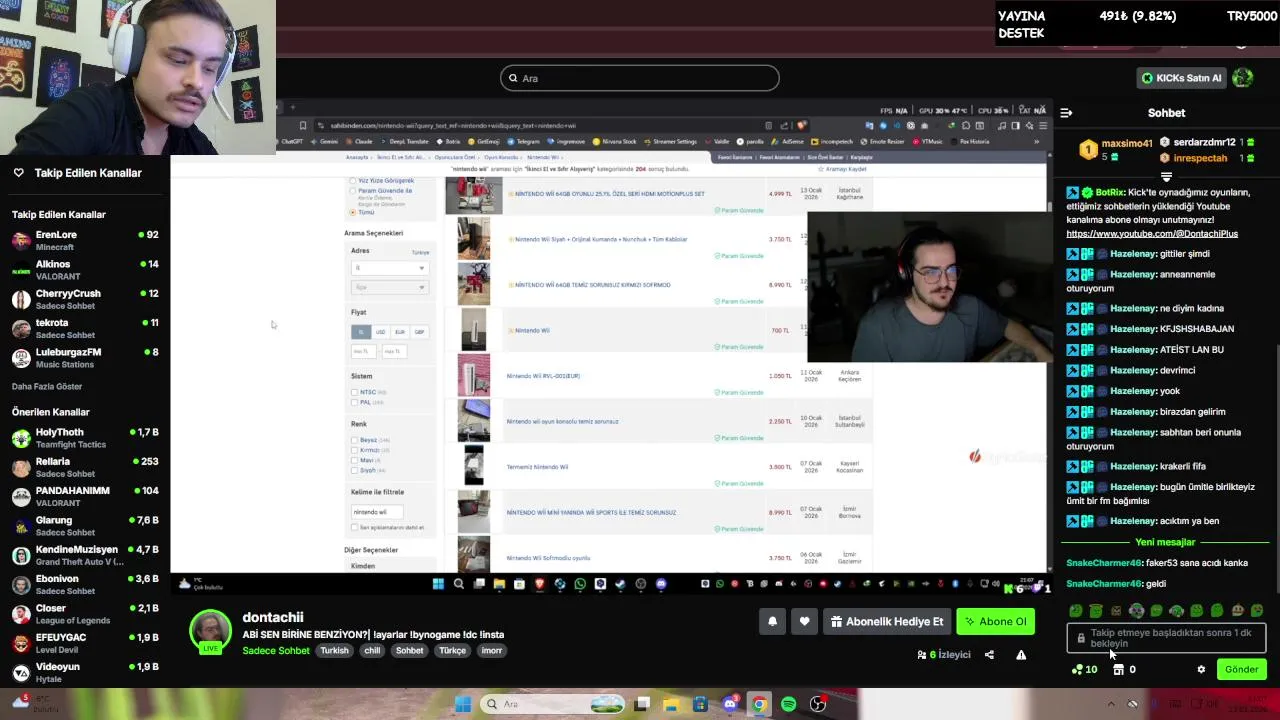Select GBP currency tab under Fiyat
This screenshot has width=1280, height=720.
coord(419,332)
